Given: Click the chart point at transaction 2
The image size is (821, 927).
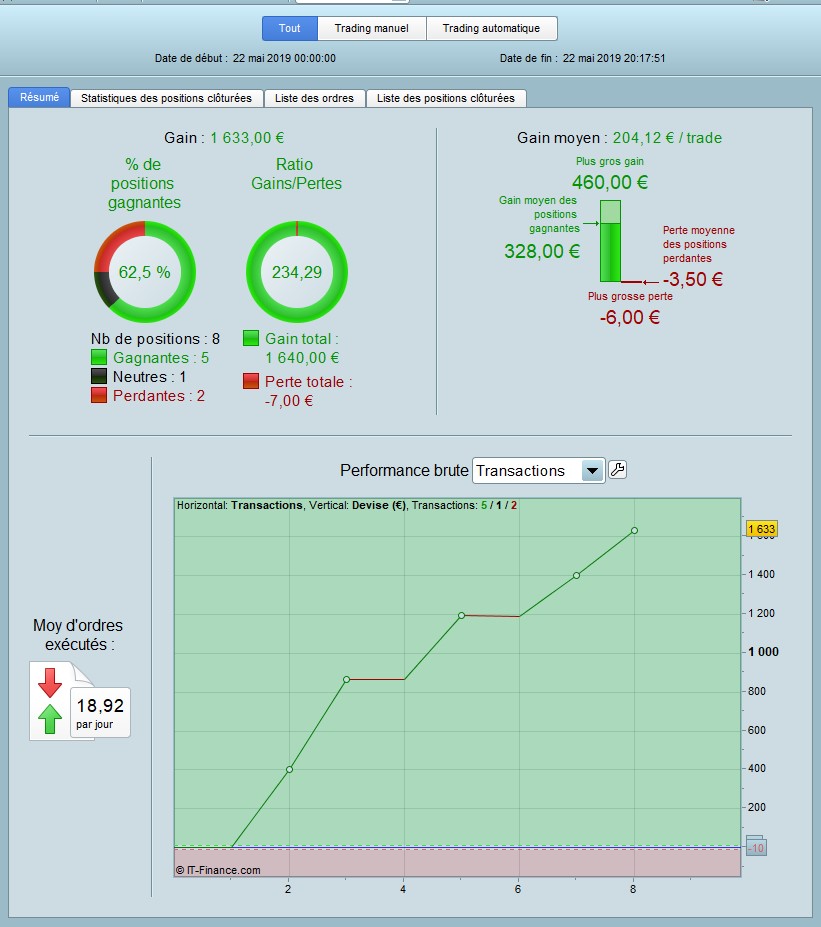Looking at the screenshot, I should coord(289,769).
